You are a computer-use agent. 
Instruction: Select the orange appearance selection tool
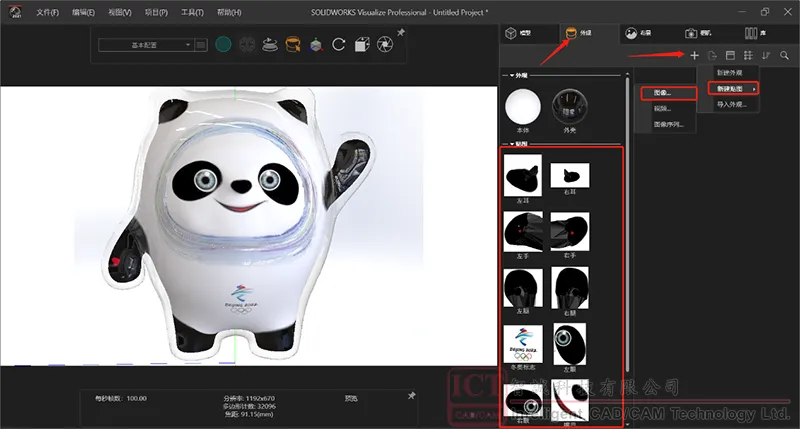pos(293,44)
